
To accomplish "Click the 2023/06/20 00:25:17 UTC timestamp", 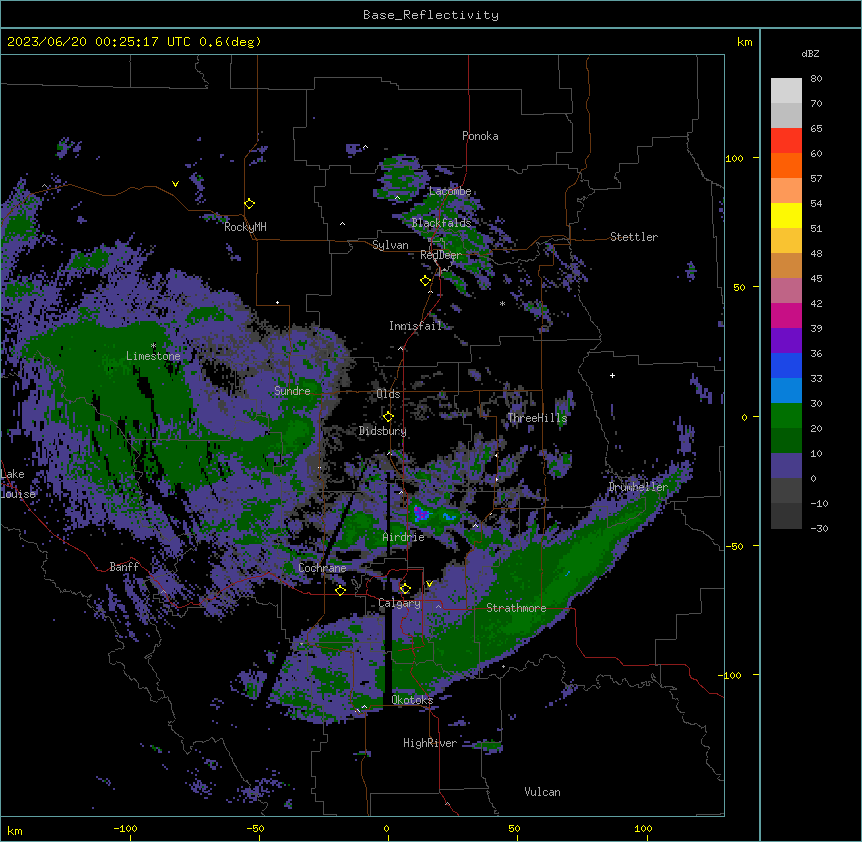I will pos(99,42).
